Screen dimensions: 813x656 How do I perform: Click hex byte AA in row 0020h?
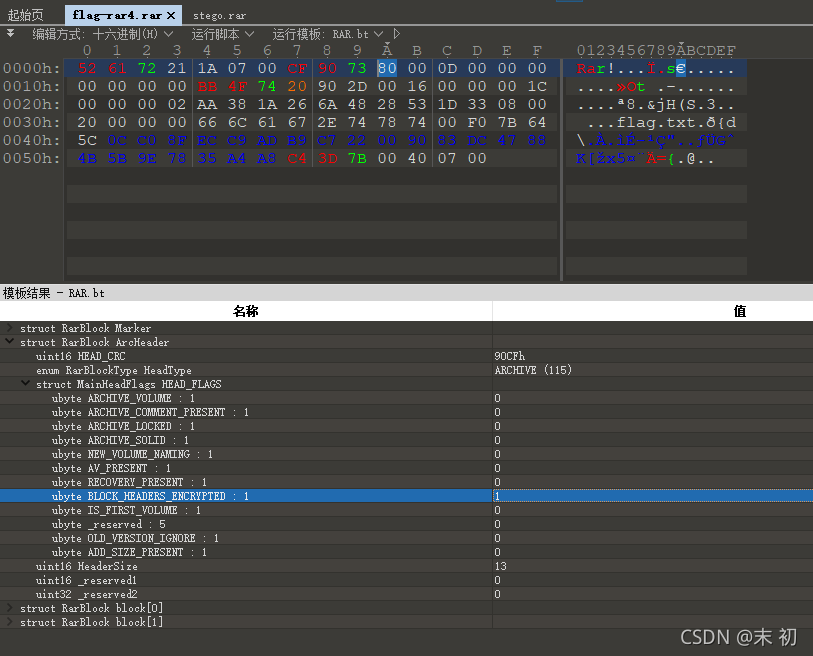[x=207, y=105]
